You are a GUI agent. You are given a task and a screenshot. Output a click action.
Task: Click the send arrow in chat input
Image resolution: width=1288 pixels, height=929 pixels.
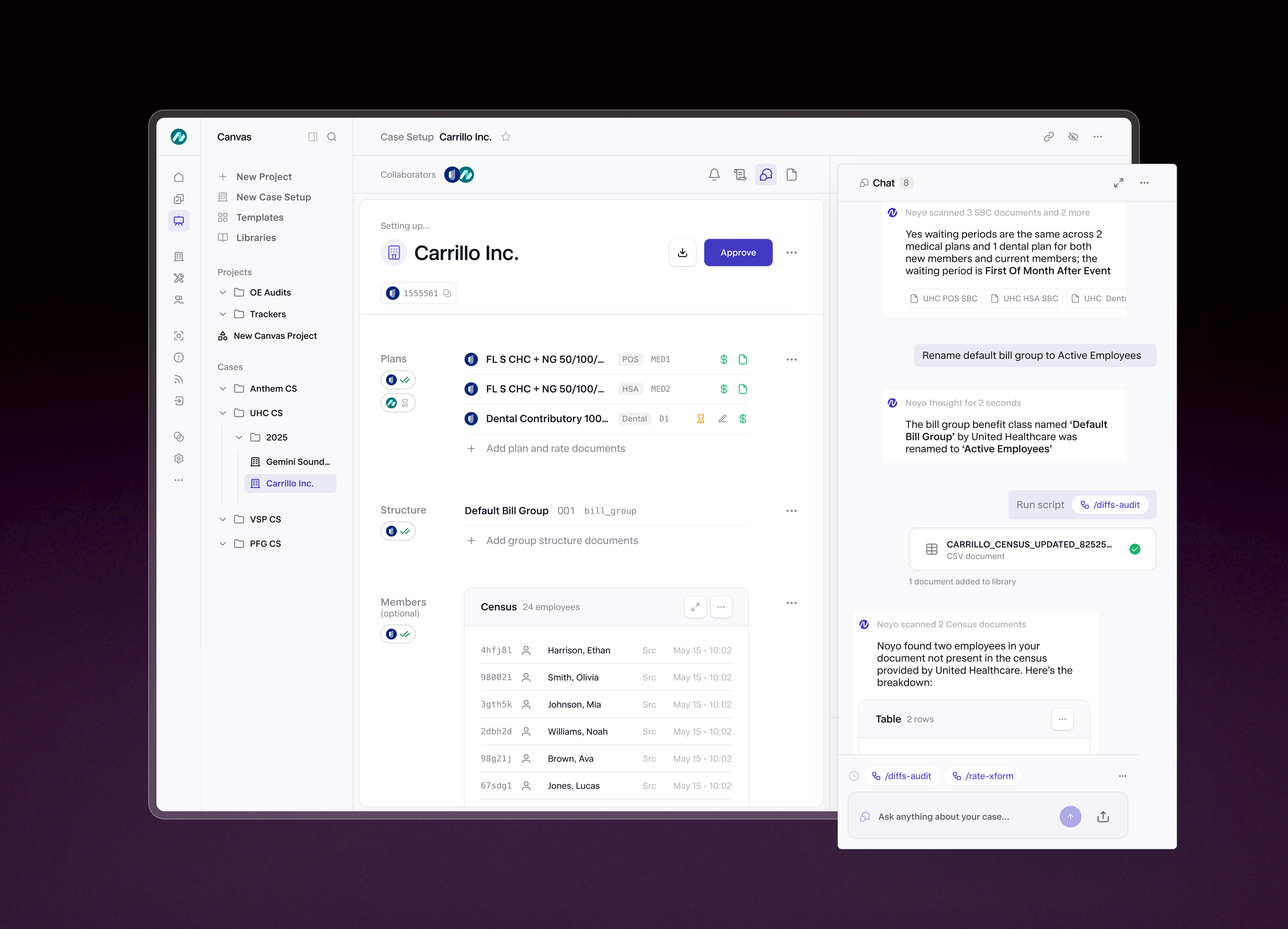1070,817
